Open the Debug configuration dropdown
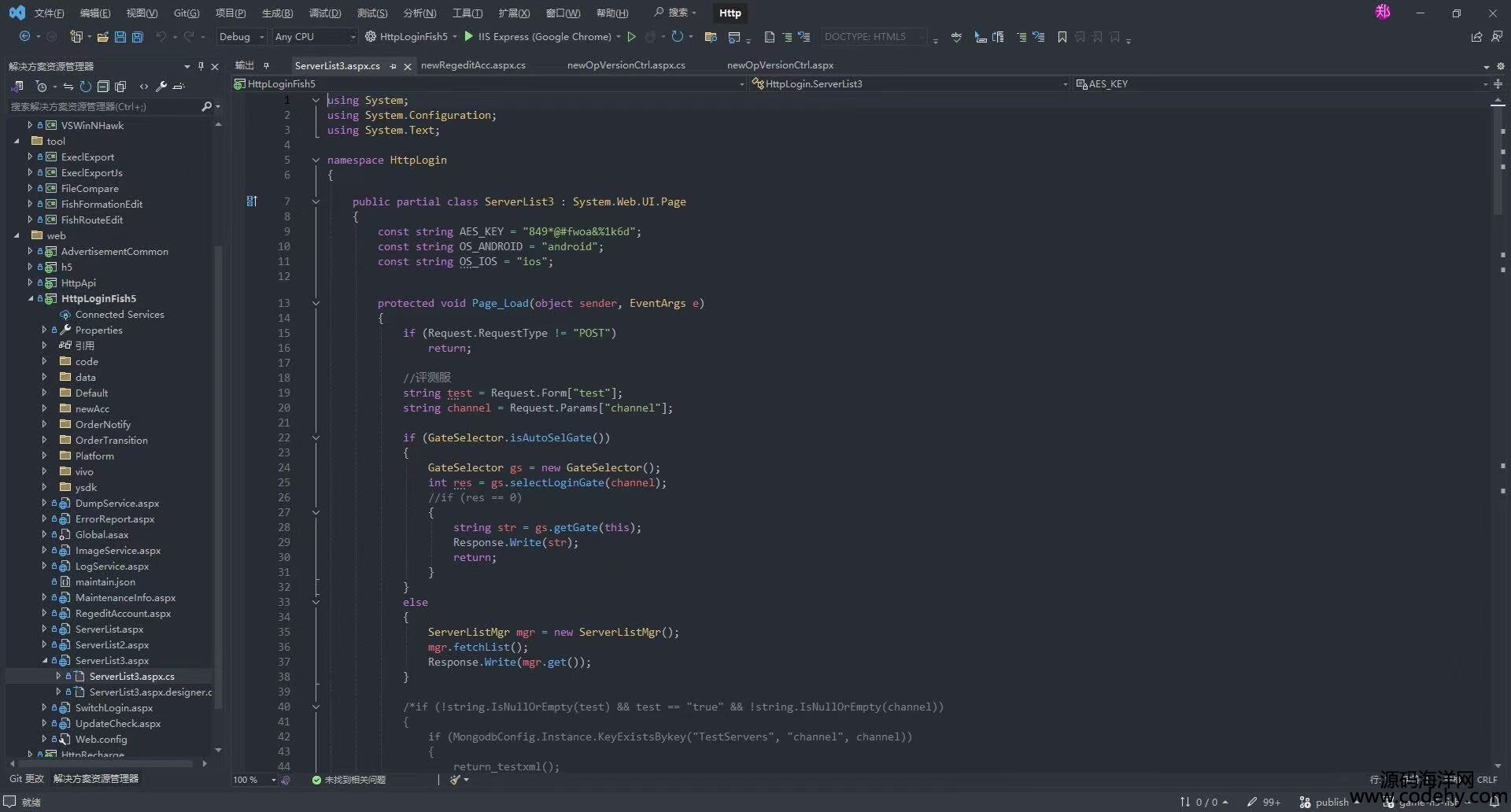 tap(242, 36)
